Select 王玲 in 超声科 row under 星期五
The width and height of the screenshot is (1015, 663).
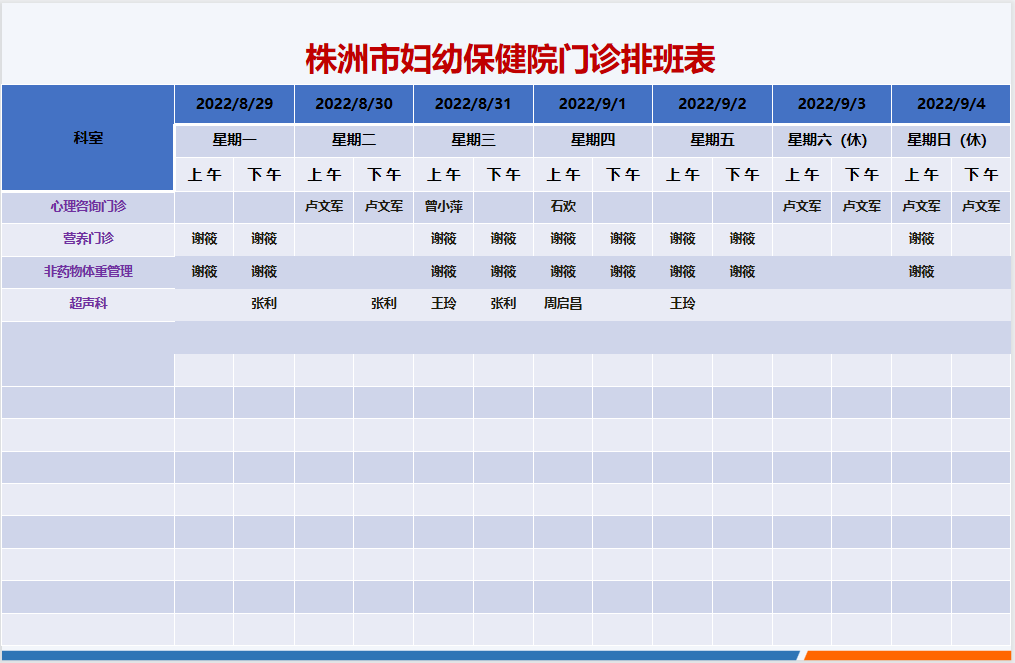tap(682, 304)
